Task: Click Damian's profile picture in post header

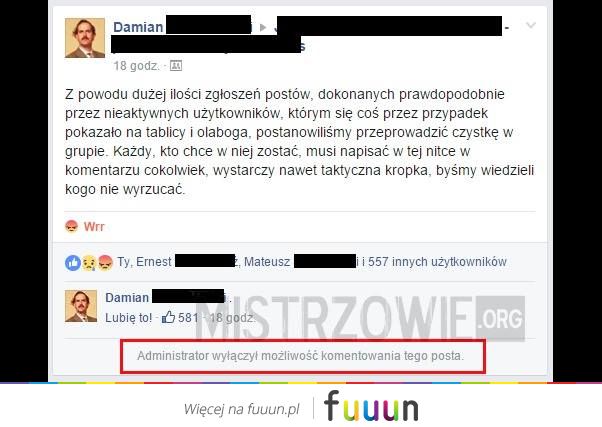Action: point(85,38)
